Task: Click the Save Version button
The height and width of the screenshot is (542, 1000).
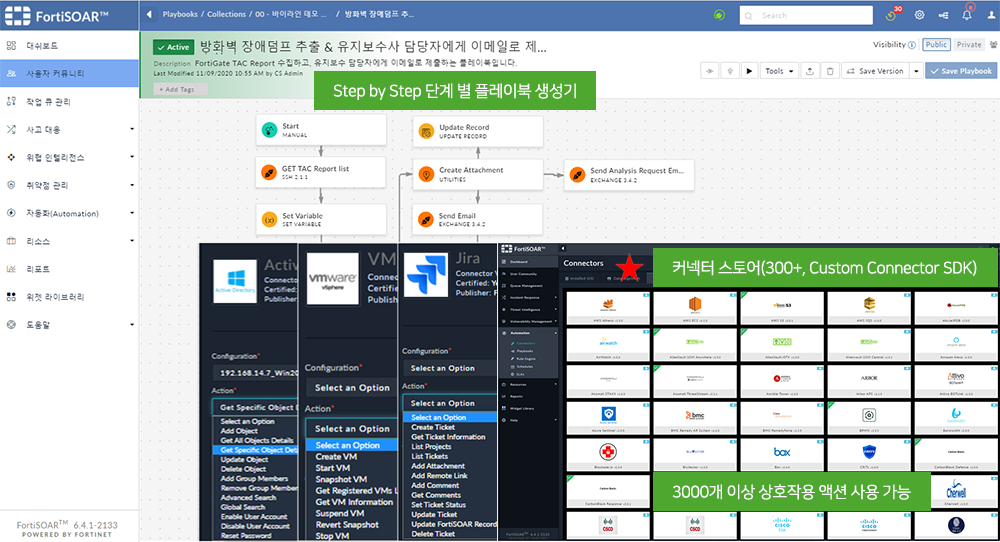Action: pos(875,71)
